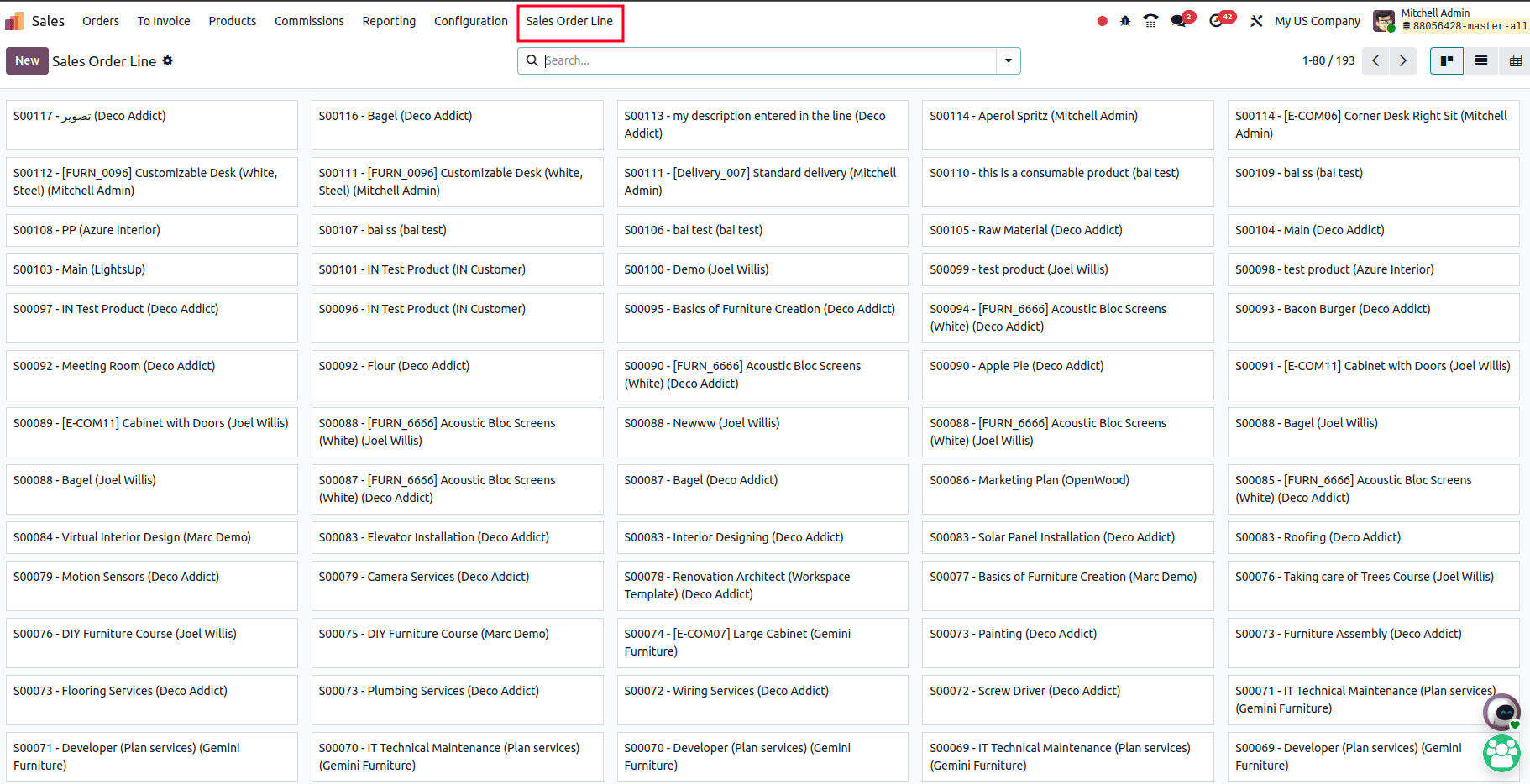Click the New button
This screenshot has height=784, width=1530.
(x=27, y=60)
